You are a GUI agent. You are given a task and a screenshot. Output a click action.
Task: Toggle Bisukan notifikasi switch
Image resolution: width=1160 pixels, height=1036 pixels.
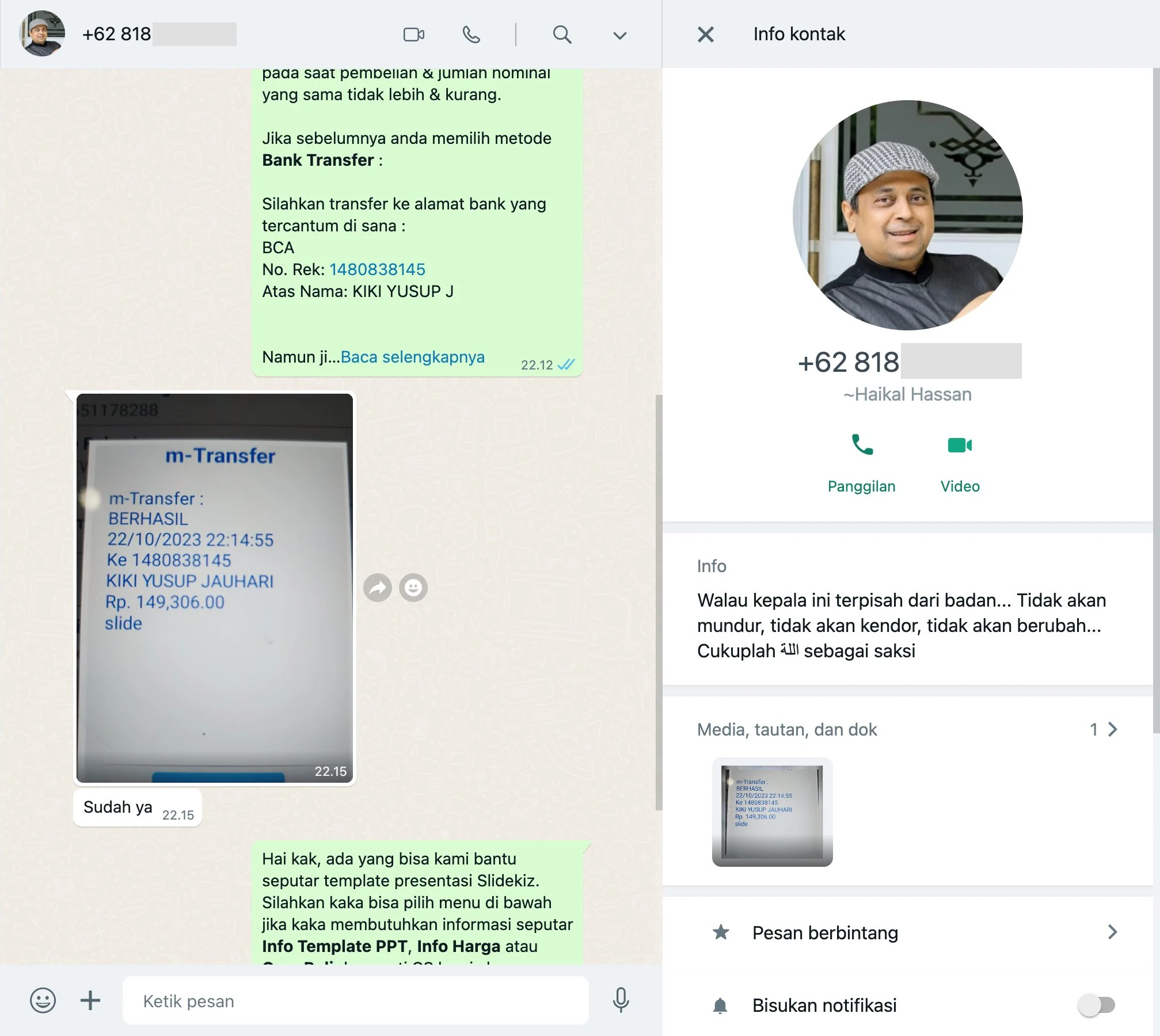coord(1096,1005)
